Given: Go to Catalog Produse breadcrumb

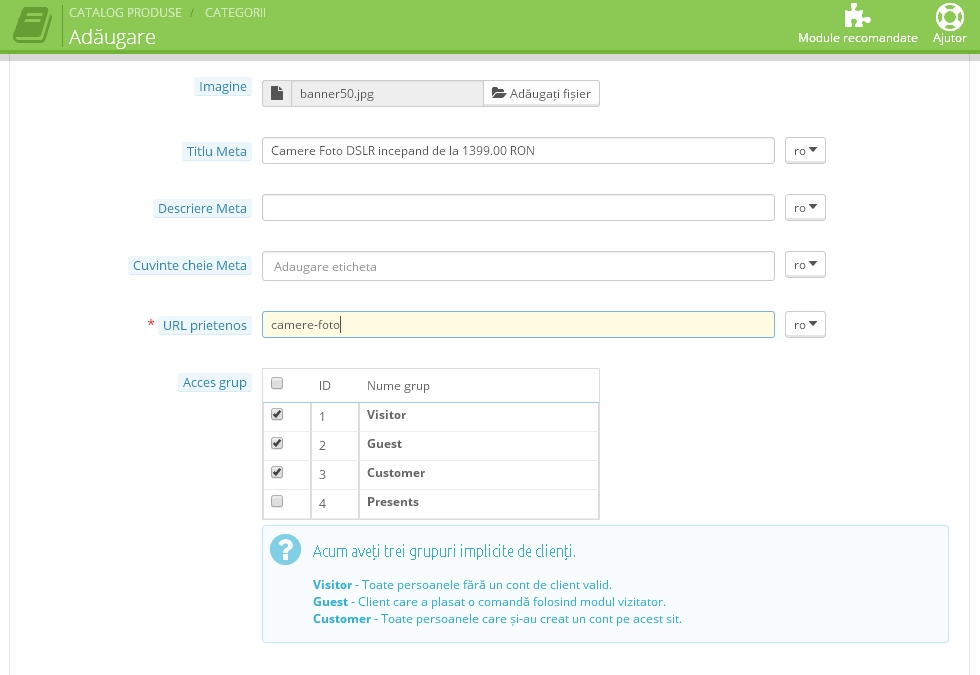Looking at the screenshot, I should pos(125,13).
